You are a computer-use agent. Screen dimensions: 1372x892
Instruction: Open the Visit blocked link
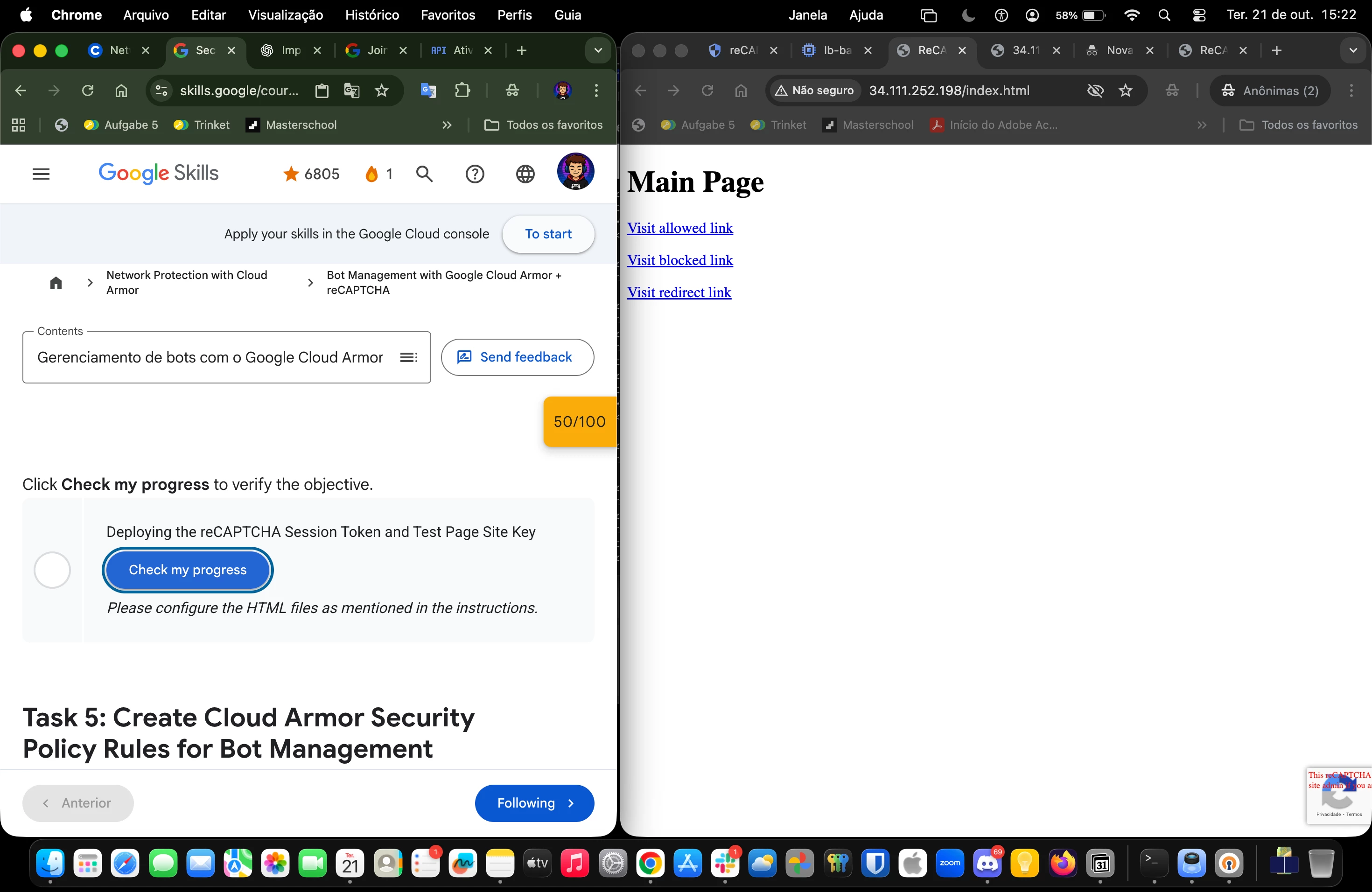[679, 260]
